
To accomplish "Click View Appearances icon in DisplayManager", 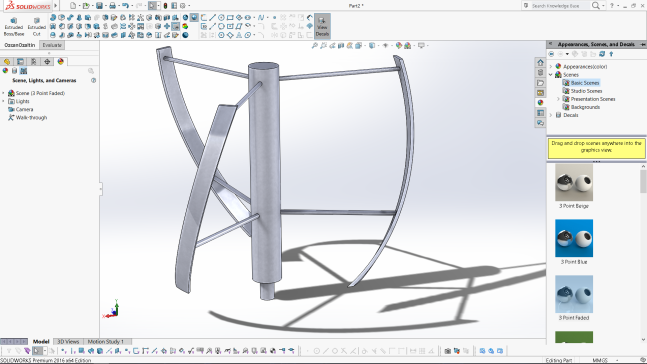I will pos(5,71).
